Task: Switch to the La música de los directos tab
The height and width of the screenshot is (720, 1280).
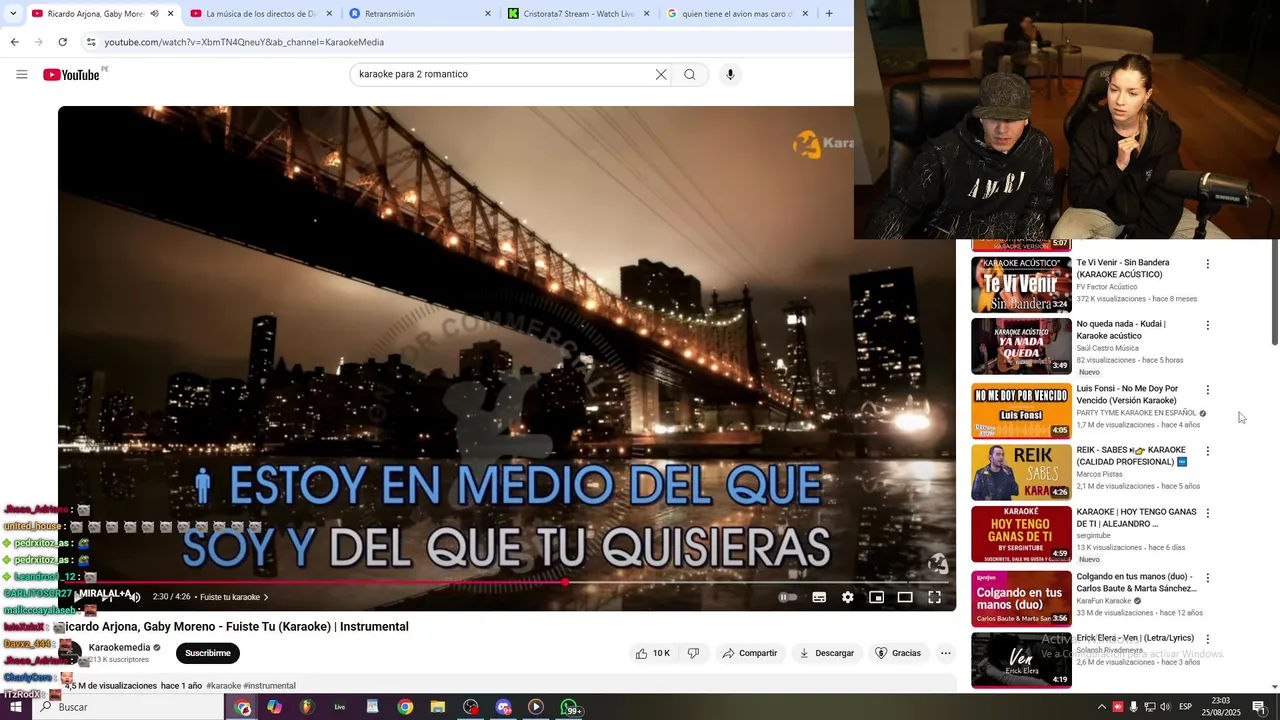Action: click(261, 14)
